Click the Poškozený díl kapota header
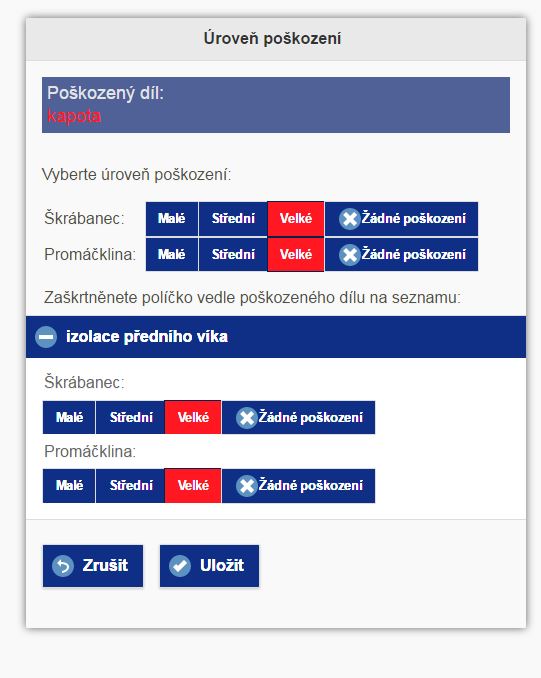This screenshot has width=541, height=678. (276, 105)
